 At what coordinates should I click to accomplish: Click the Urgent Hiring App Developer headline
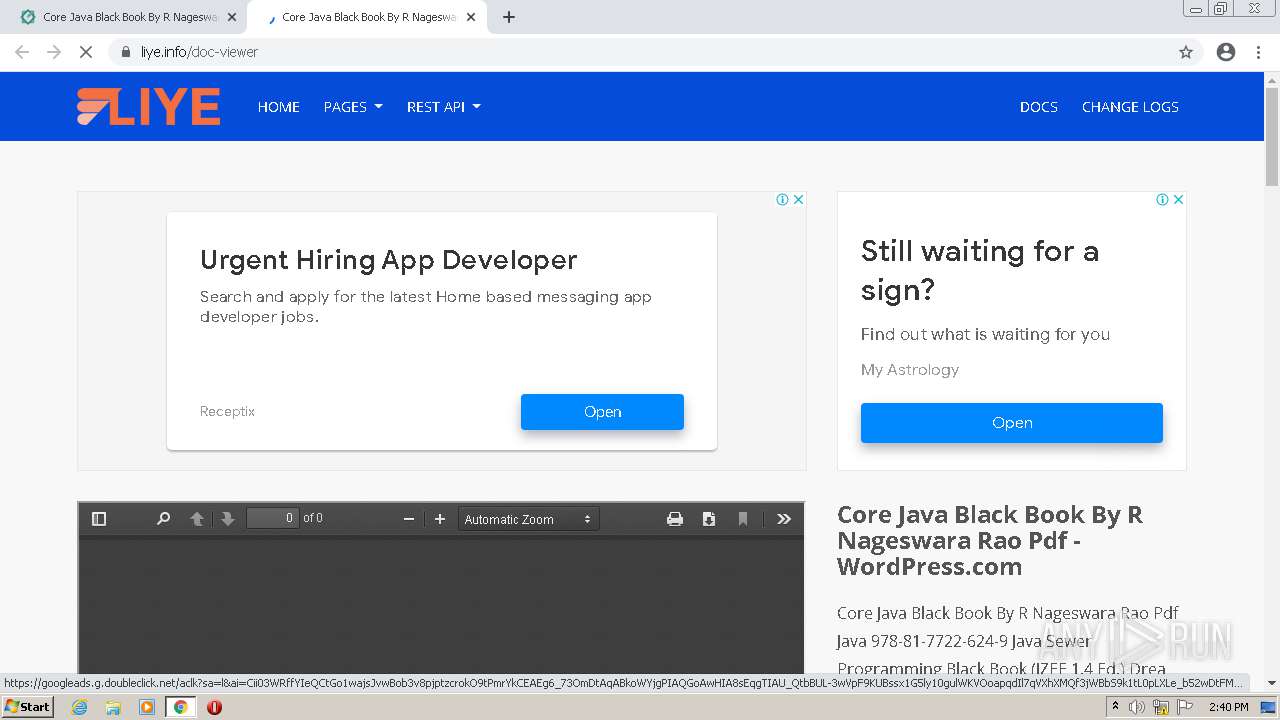click(x=389, y=260)
